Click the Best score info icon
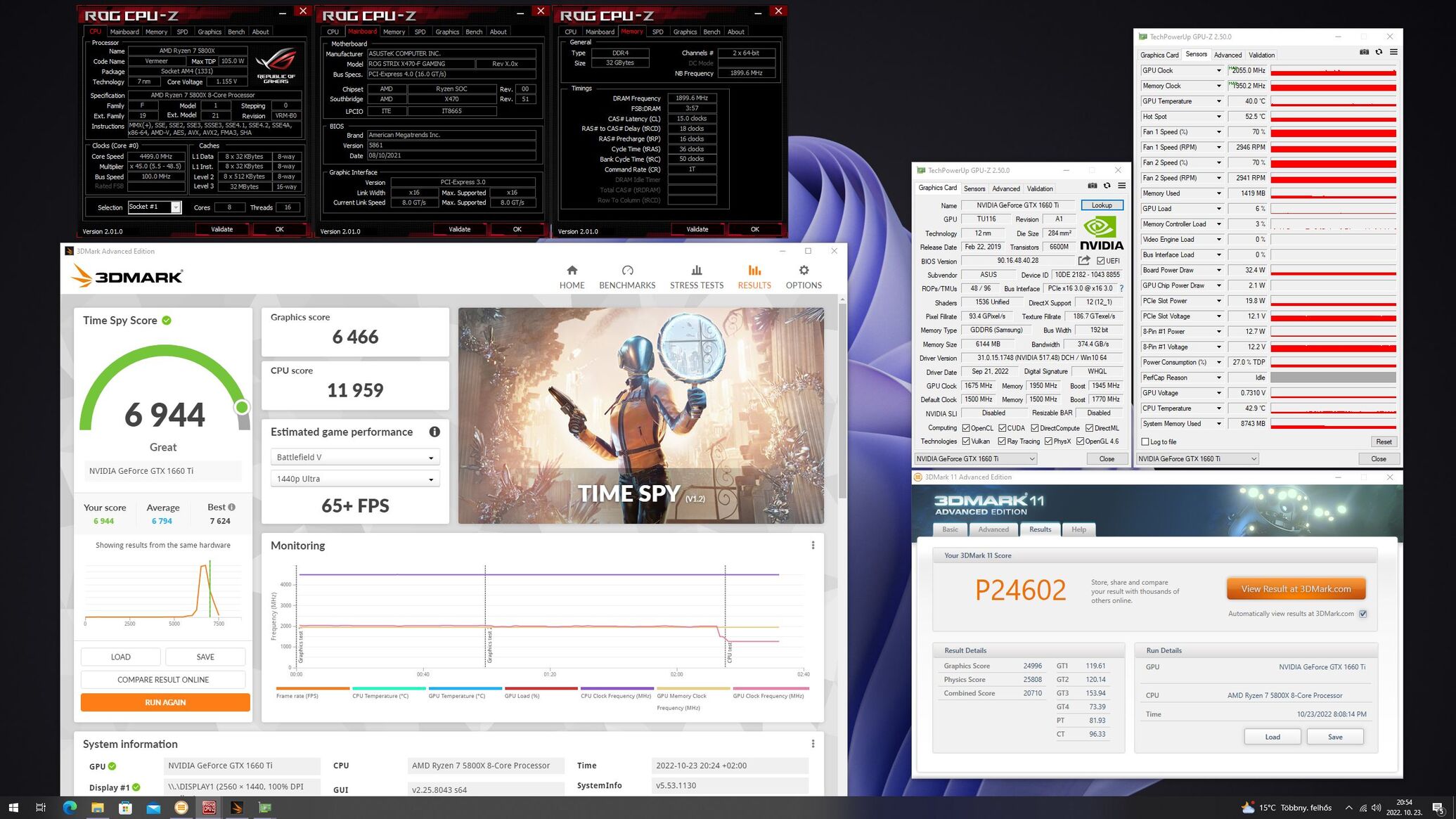 [x=232, y=507]
